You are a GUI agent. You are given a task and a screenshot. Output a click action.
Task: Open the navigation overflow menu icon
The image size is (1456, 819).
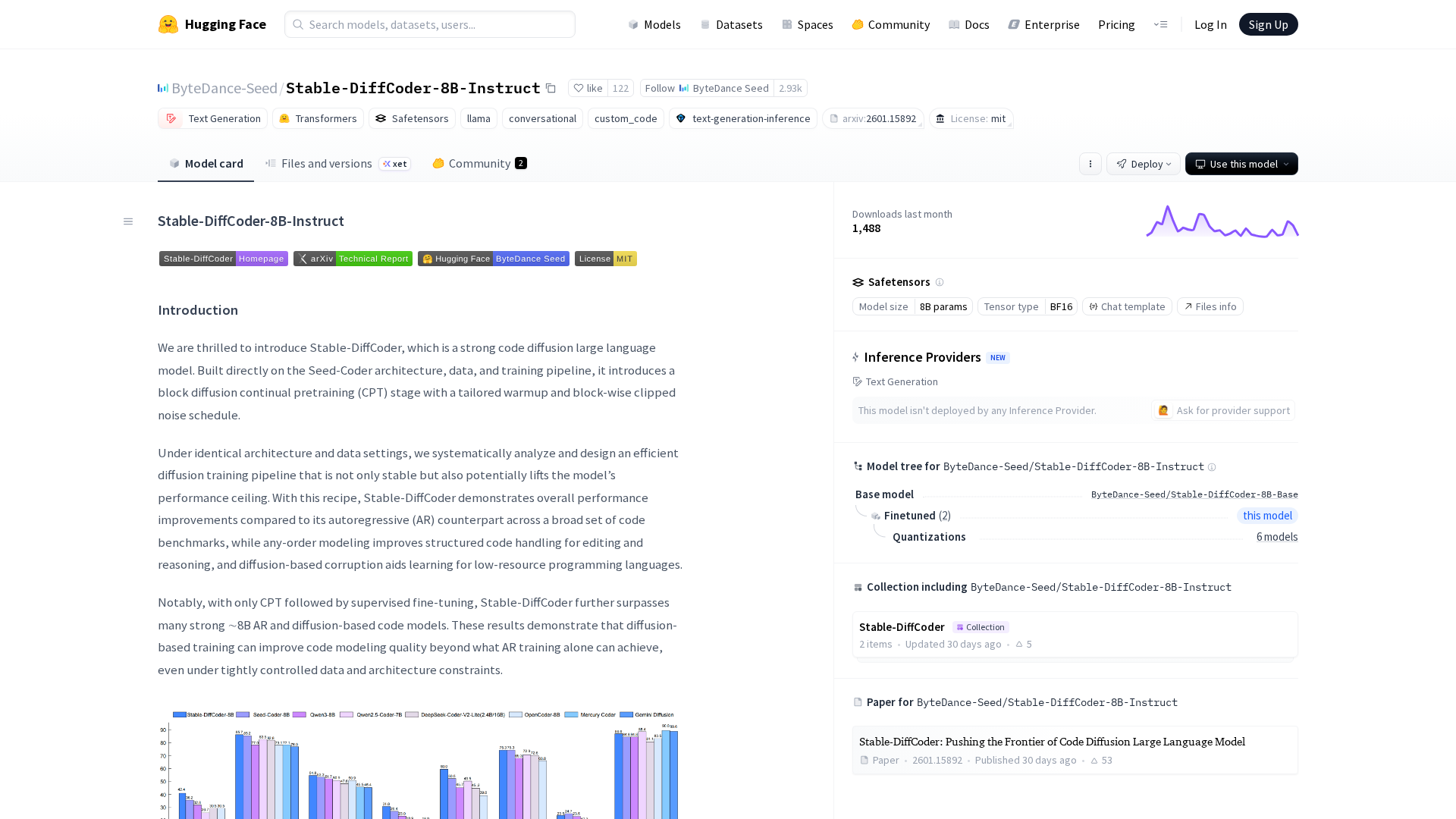click(x=1160, y=24)
